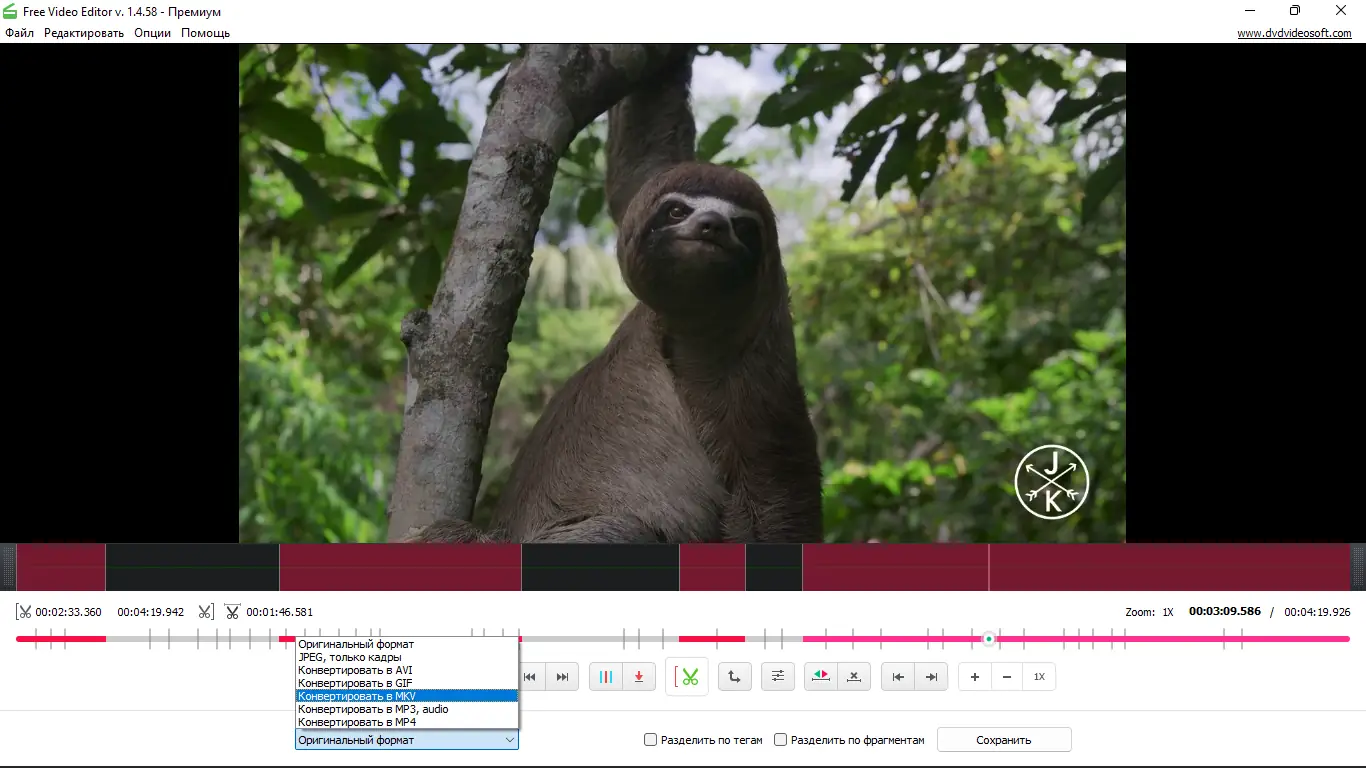
Task: Click the 'Сохранить' button
Action: (1003, 740)
